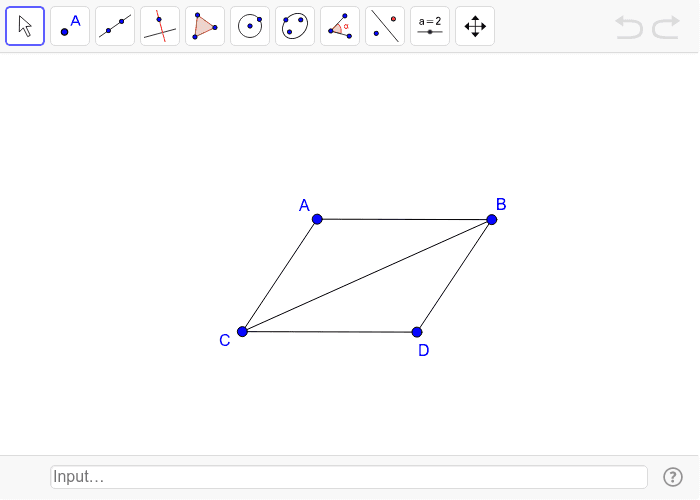
Task: Select the Line through two points tool
Action: (x=115, y=26)
